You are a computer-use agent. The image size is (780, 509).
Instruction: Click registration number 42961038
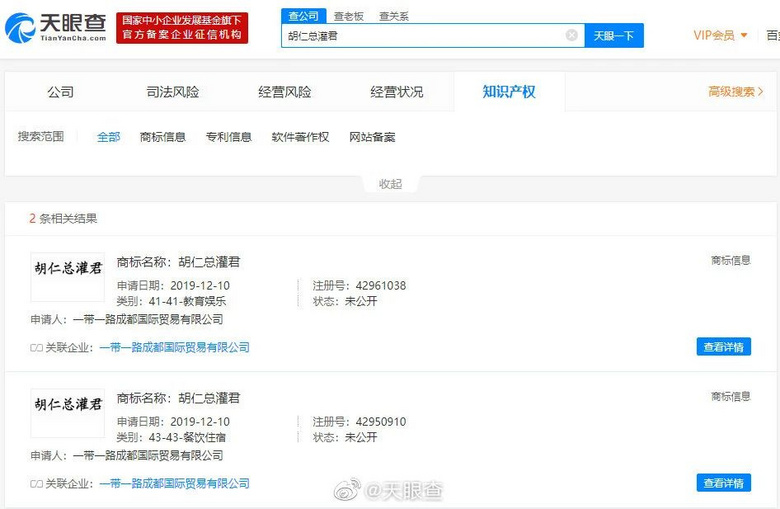(x=381, y=286)
